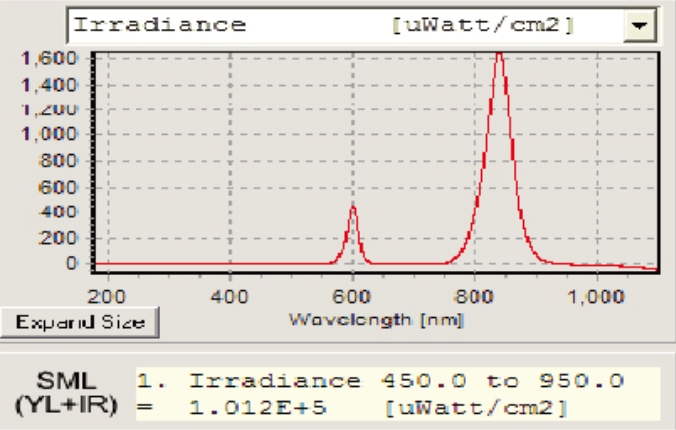
Task: Select the 400 wavelength axis tick
Action: 231,296
